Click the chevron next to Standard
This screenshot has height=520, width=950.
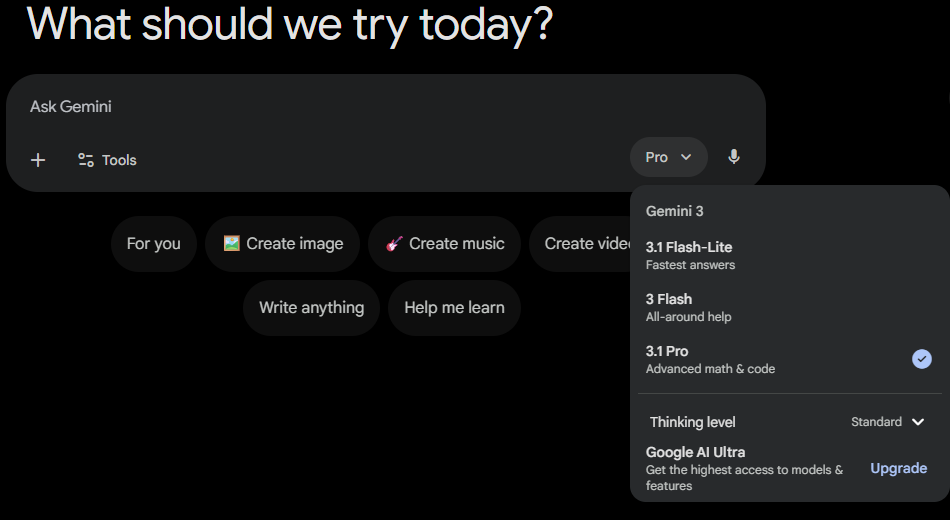[x=918, y=422]
